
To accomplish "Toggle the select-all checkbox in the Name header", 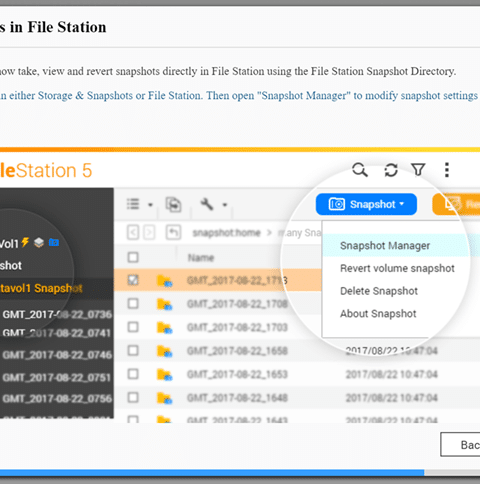I will [x=133, y=257].
